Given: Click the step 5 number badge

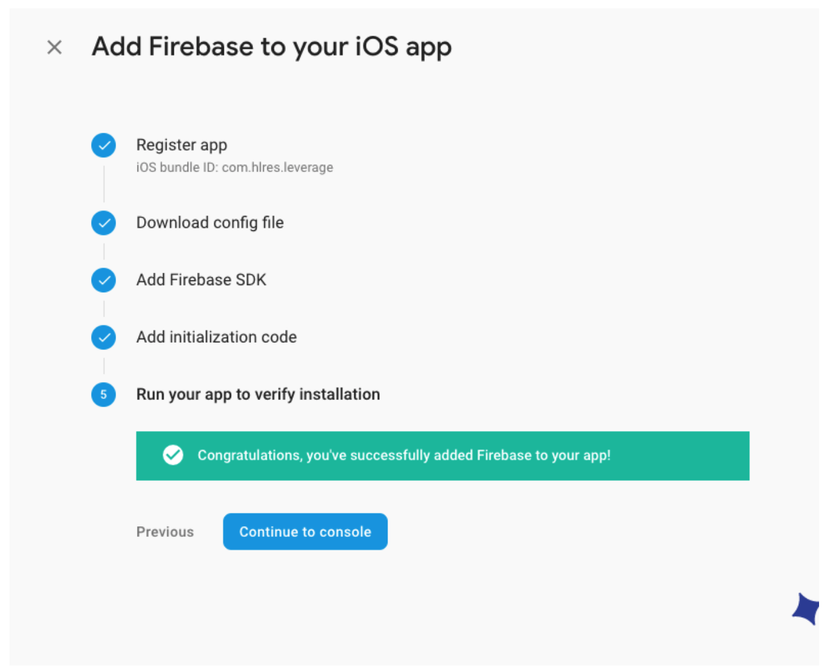Looking at the screenshot, I should pyautogui.click(x=104, y=395).
